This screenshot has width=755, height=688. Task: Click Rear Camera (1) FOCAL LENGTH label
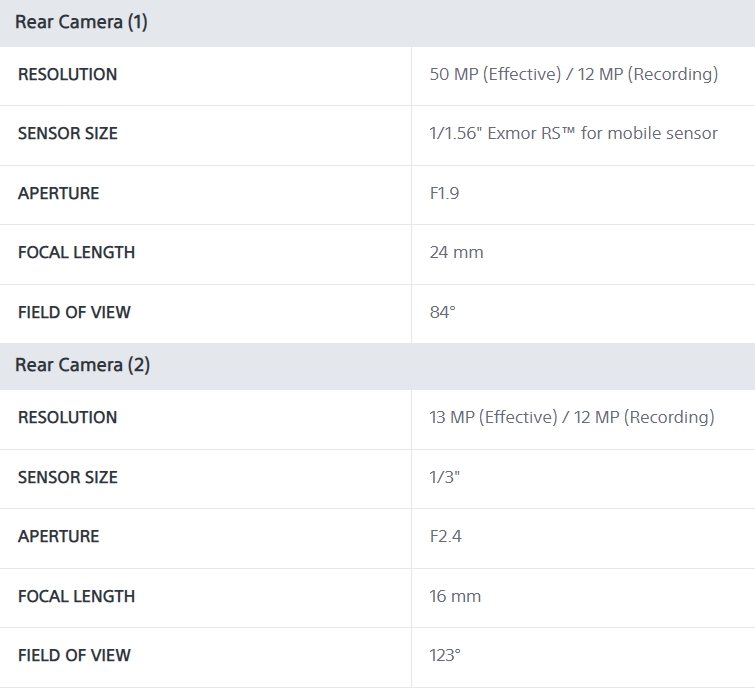(77, 253)
